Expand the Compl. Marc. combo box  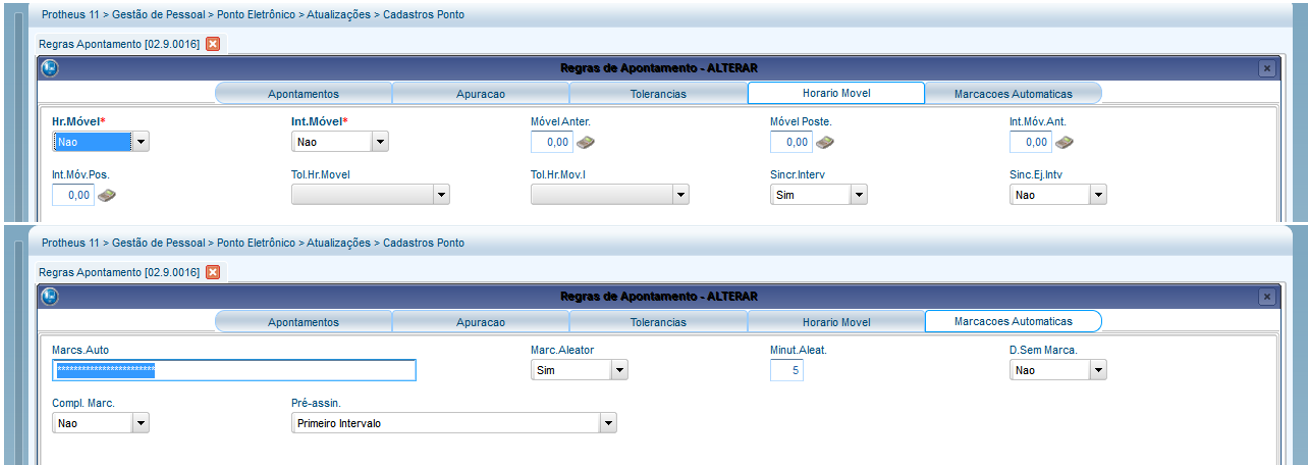tap(141, 423)
